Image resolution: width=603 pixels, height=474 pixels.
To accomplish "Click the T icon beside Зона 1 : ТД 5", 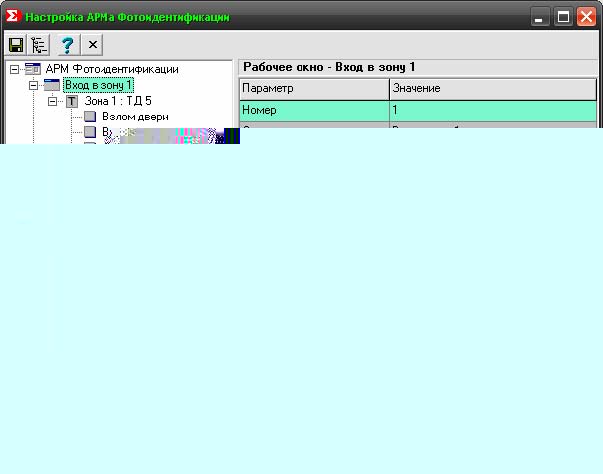I will click(72, 101).
